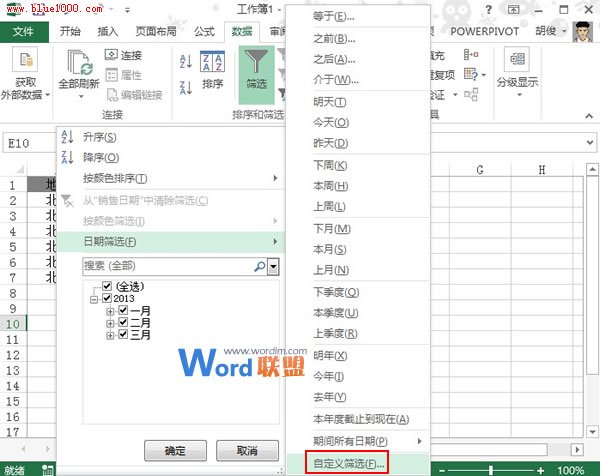Click the 确定 OK button
600x476 pixels.
(x=175, y=451)
